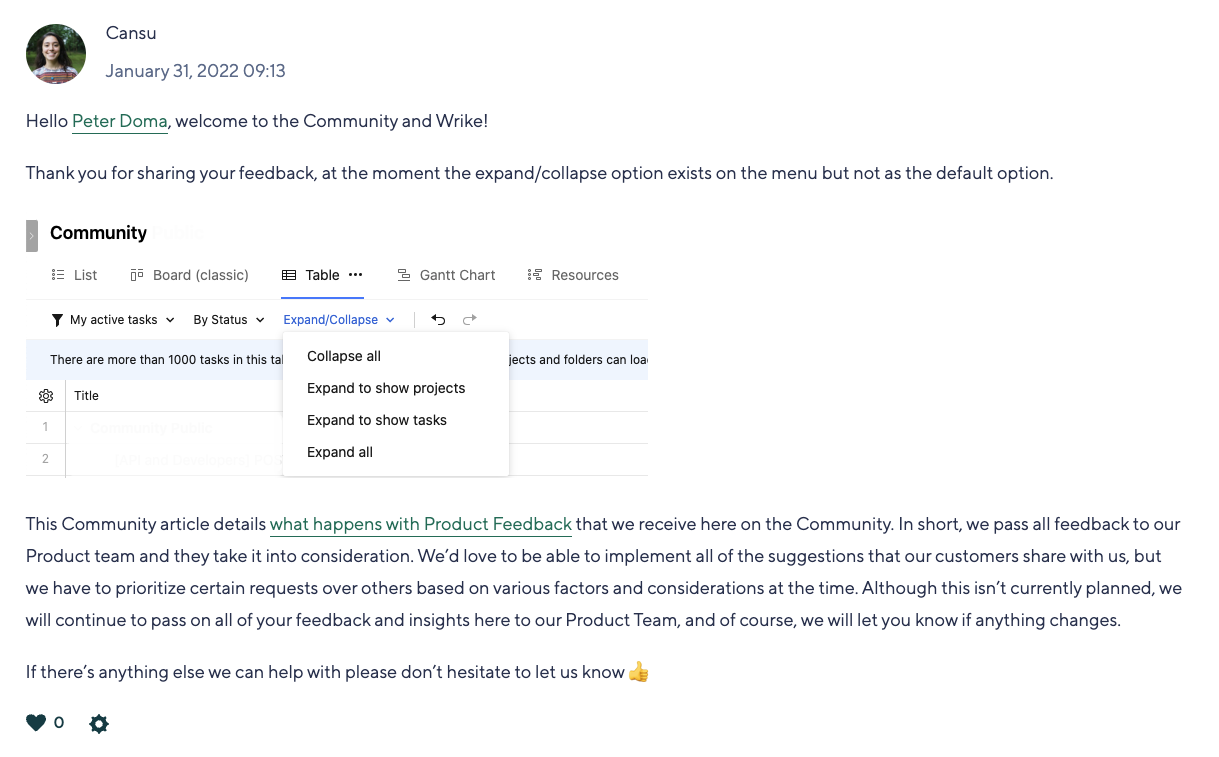Click the three-dots menu beside Table
This screenshot has width=1219, height=757.
click(x=355, y=275)
